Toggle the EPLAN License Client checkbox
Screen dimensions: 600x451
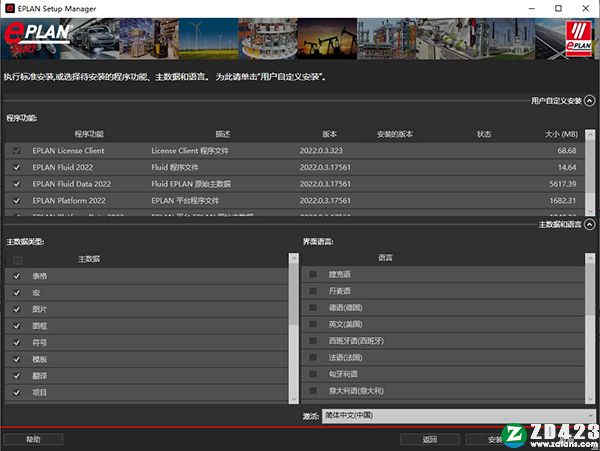click(17, 150)
